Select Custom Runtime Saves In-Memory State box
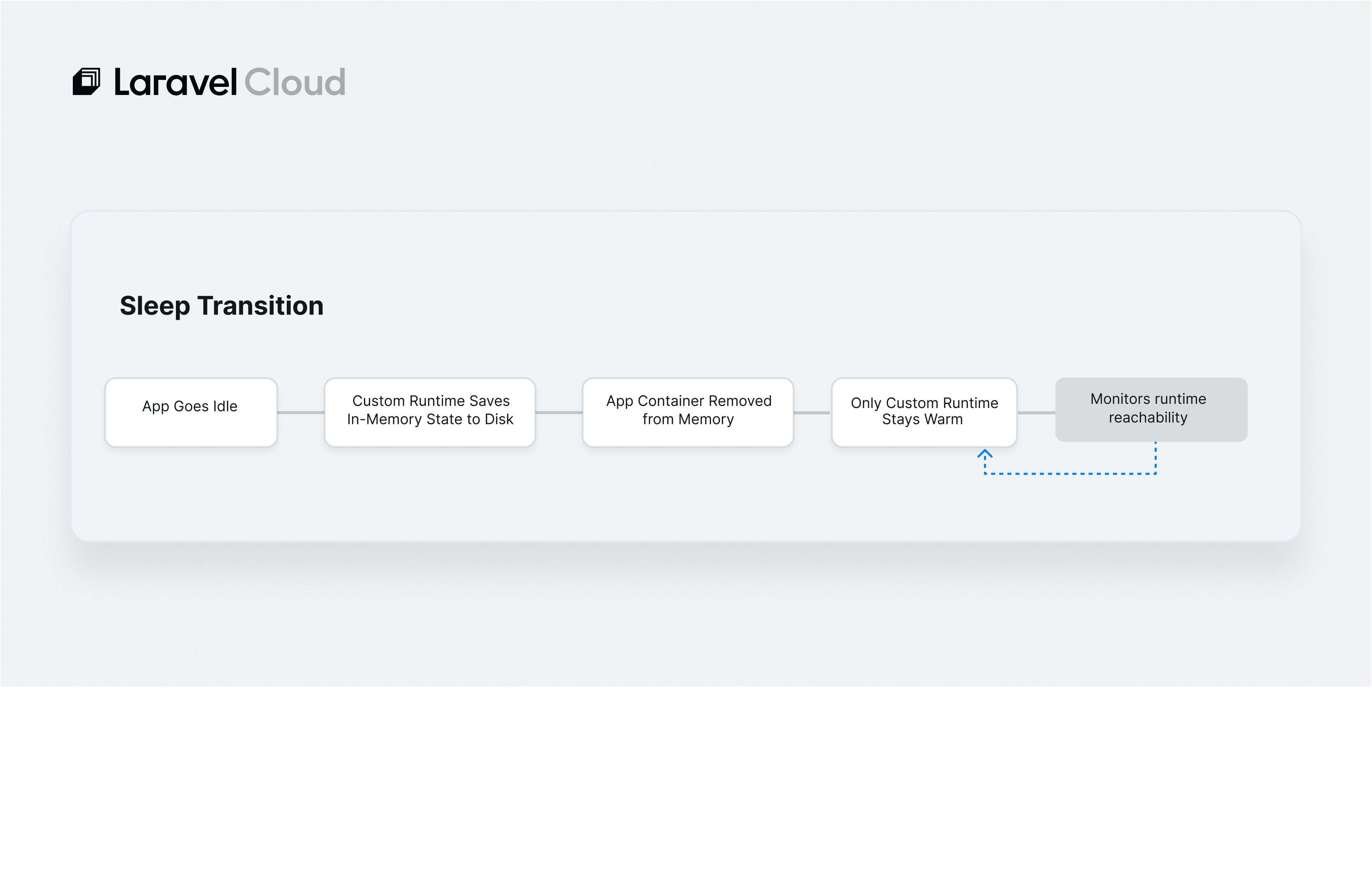 click(430, 412)
